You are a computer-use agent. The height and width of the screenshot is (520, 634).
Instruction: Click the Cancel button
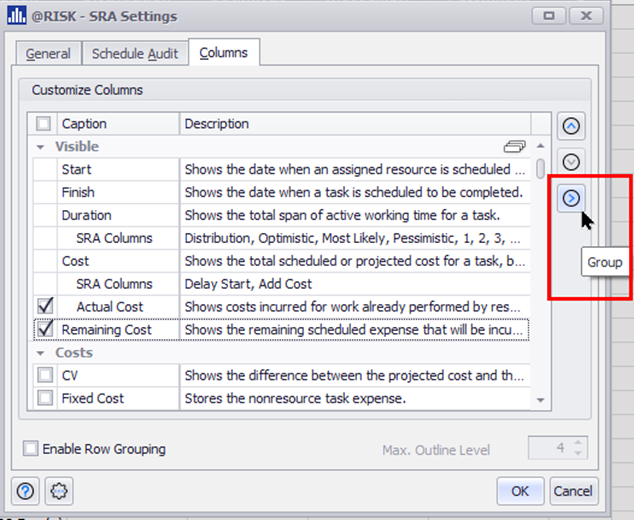[x=572, y=490]
